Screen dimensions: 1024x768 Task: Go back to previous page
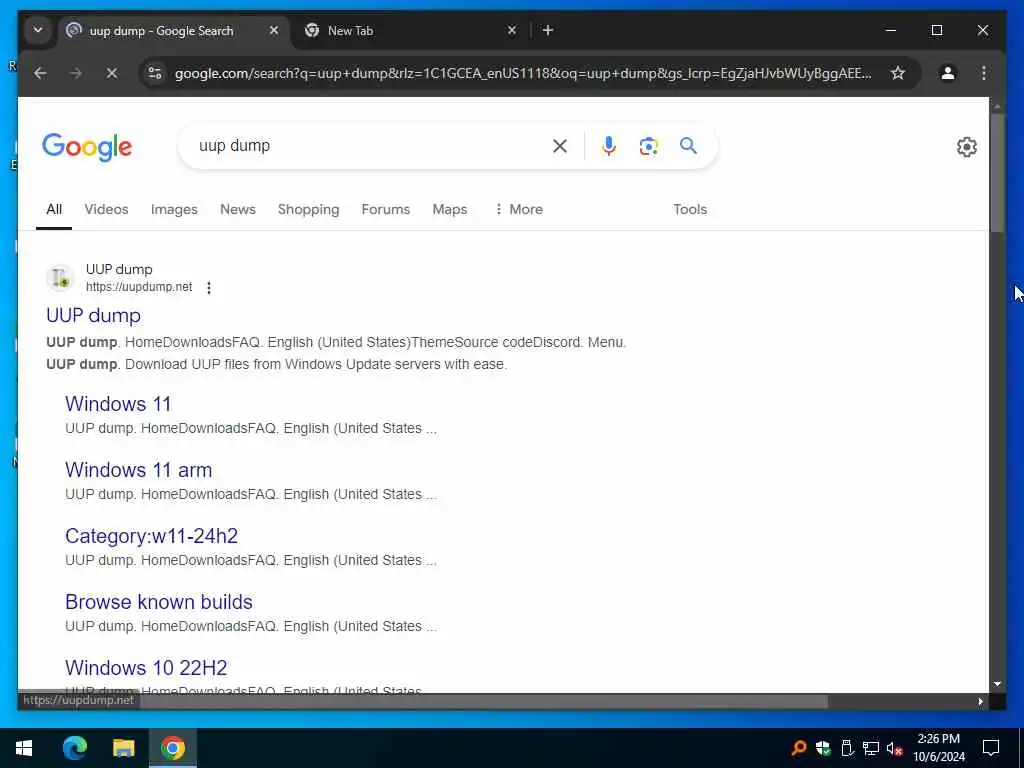click(x=40, y=73)
